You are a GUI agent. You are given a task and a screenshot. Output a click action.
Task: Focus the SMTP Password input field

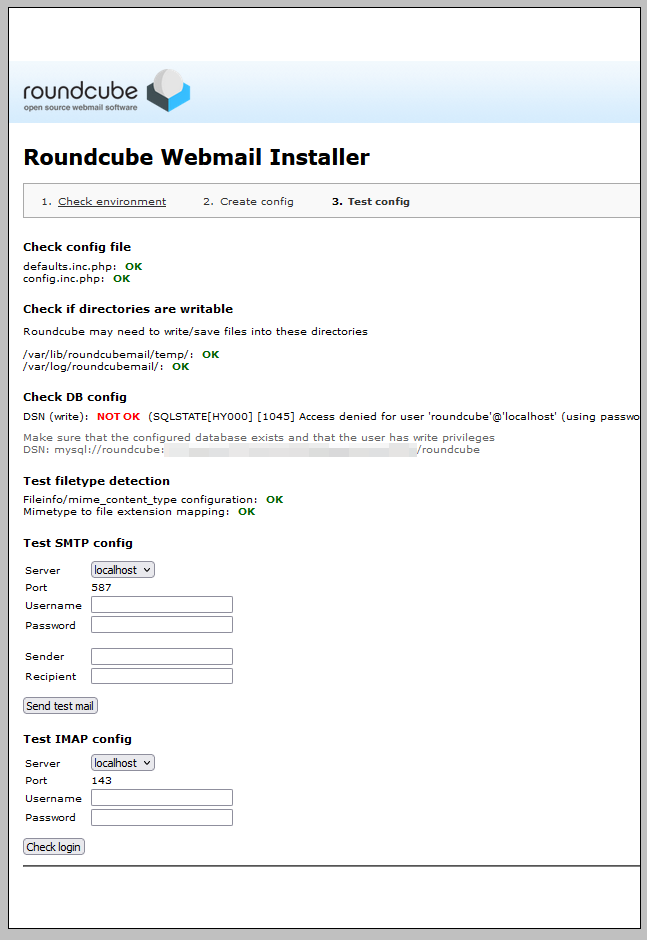[162, 625]
